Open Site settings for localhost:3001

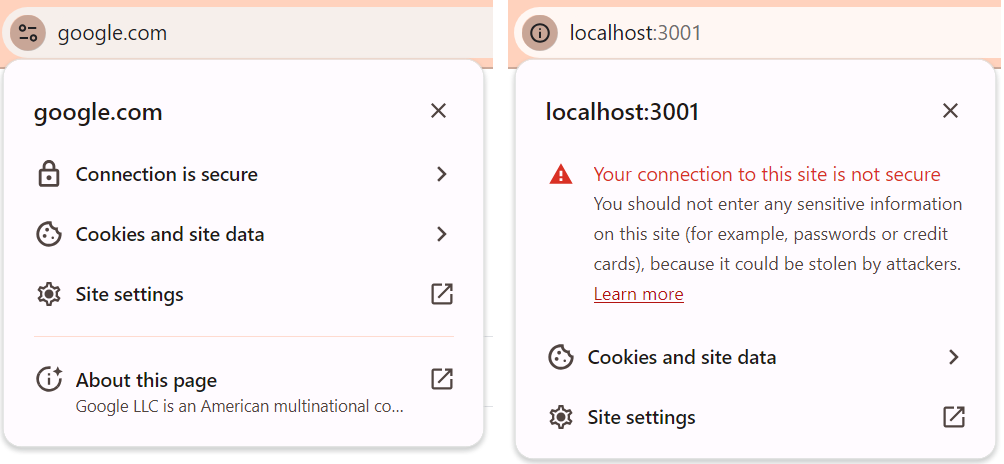tap(757, 417)
